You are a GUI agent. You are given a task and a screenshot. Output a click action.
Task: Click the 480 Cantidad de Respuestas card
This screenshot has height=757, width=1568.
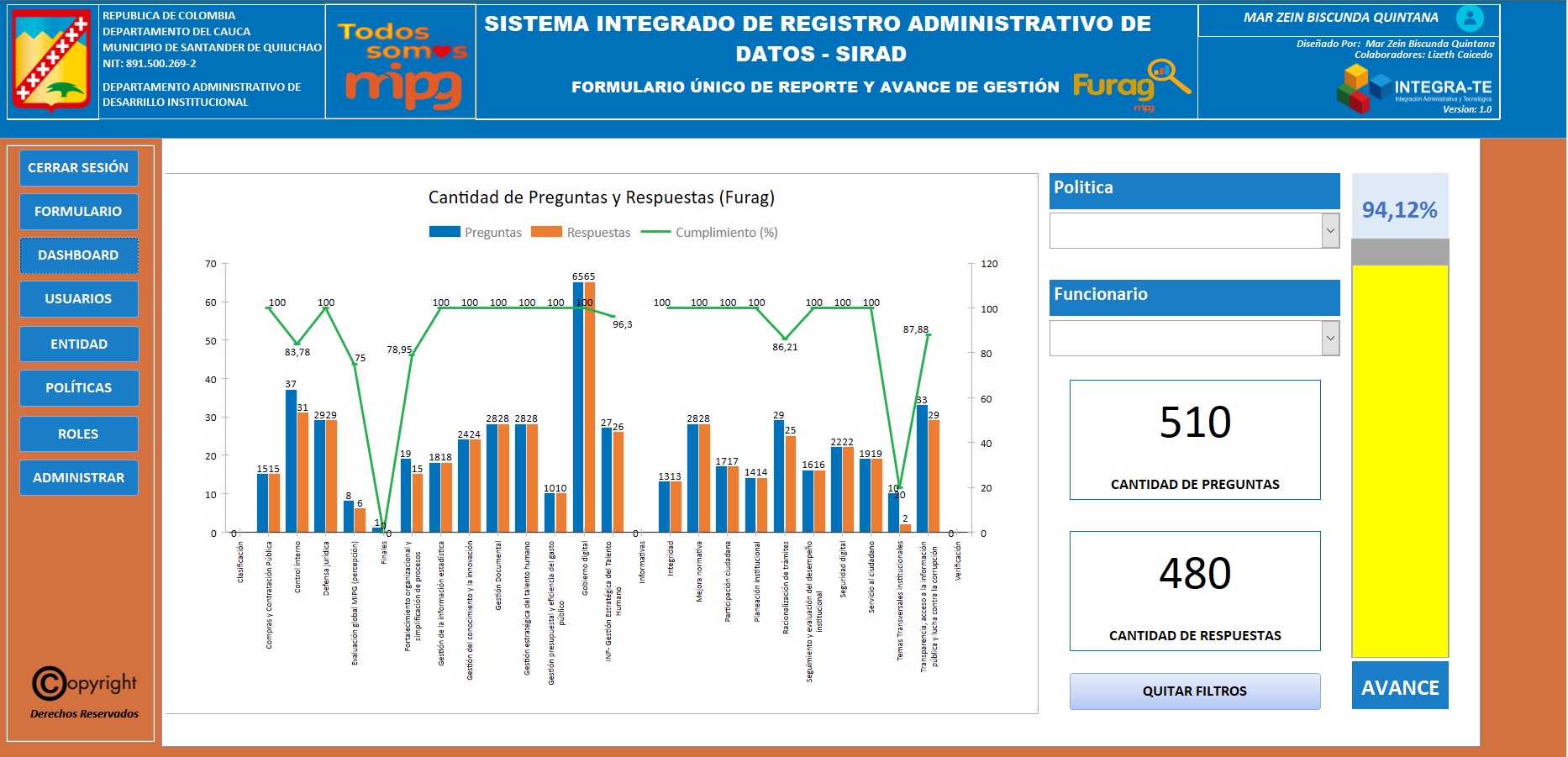pyautogui.click(x=1195, y=591)
